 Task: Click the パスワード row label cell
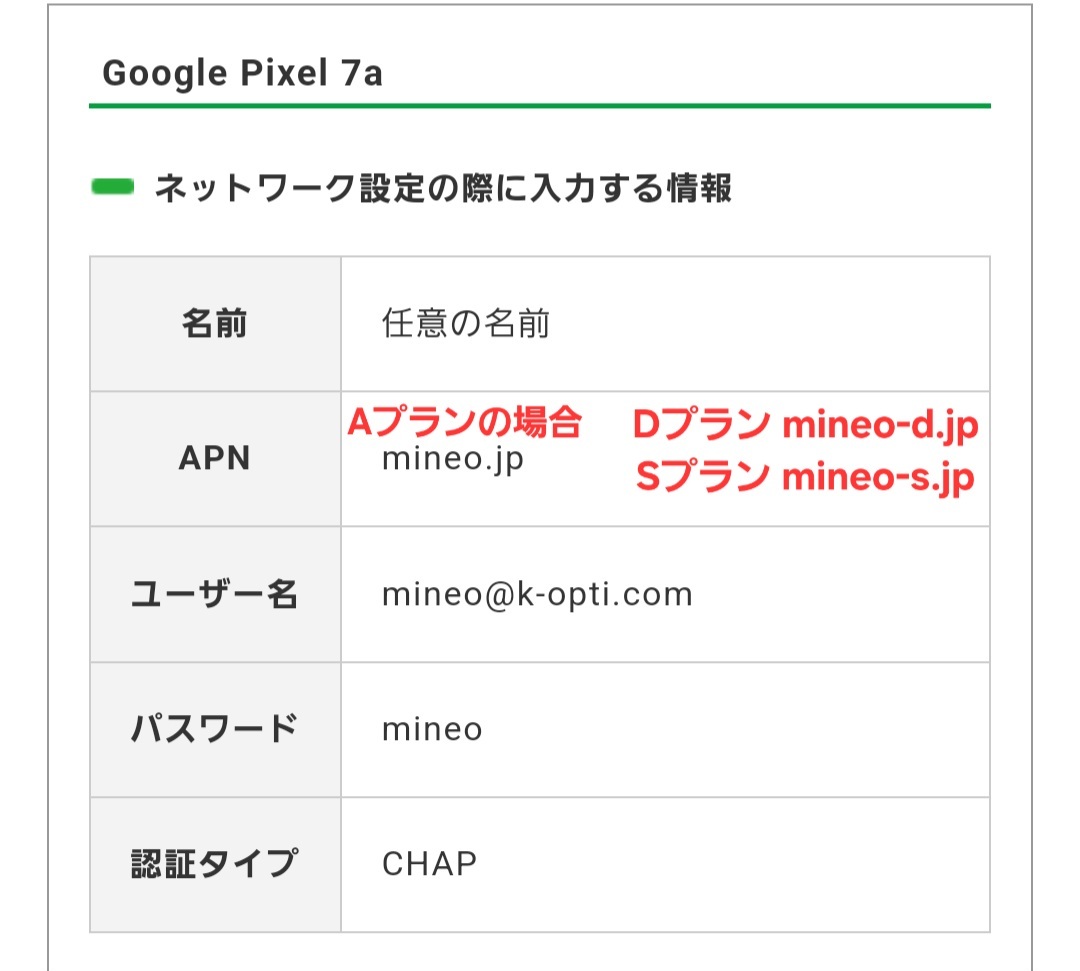click(215, 729)
